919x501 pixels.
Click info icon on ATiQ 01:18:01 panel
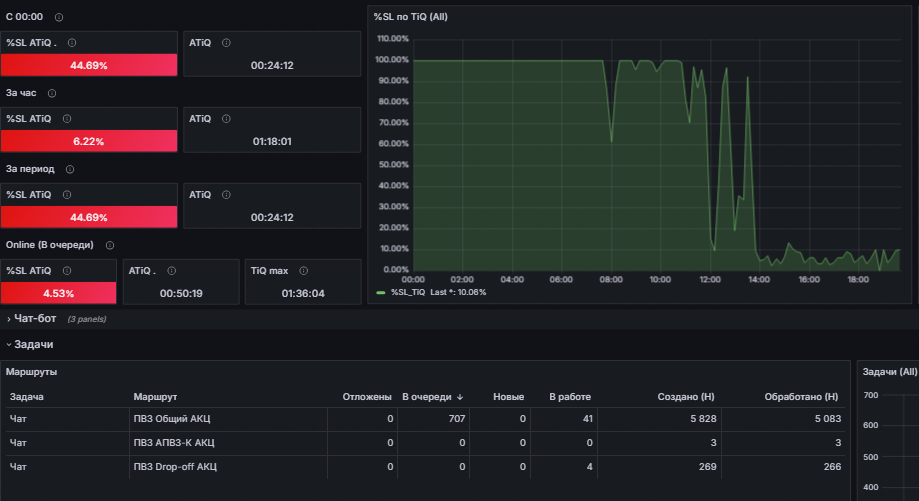pos(226,119)
